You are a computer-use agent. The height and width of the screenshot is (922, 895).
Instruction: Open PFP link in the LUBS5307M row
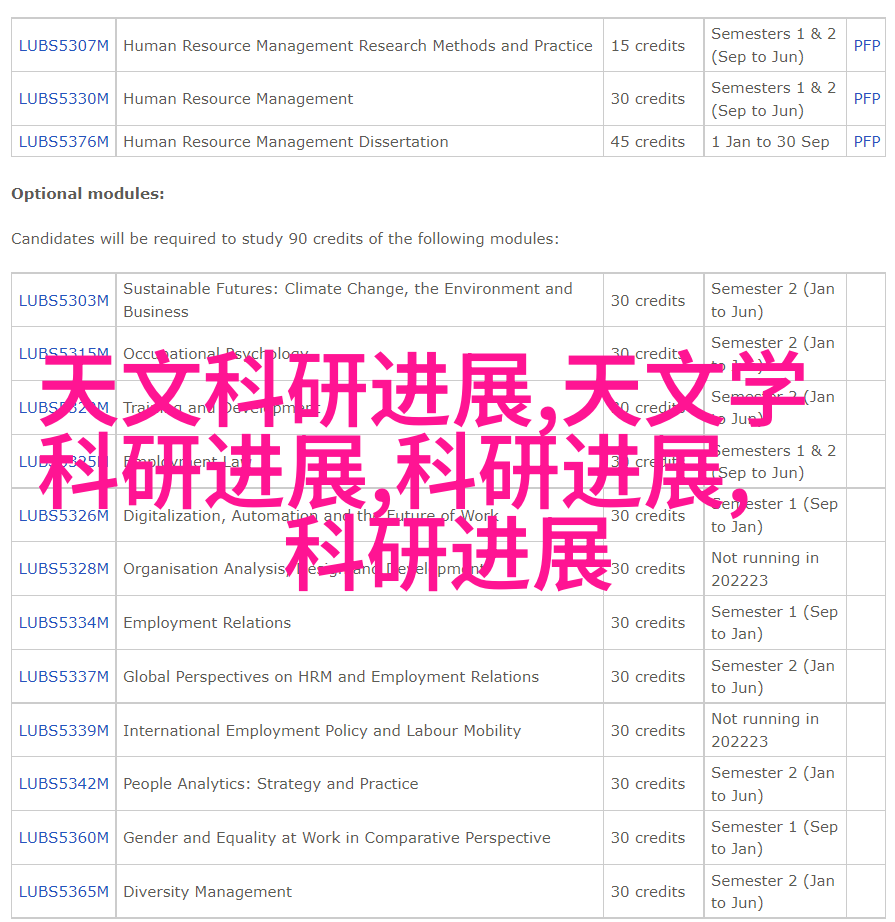866,45
